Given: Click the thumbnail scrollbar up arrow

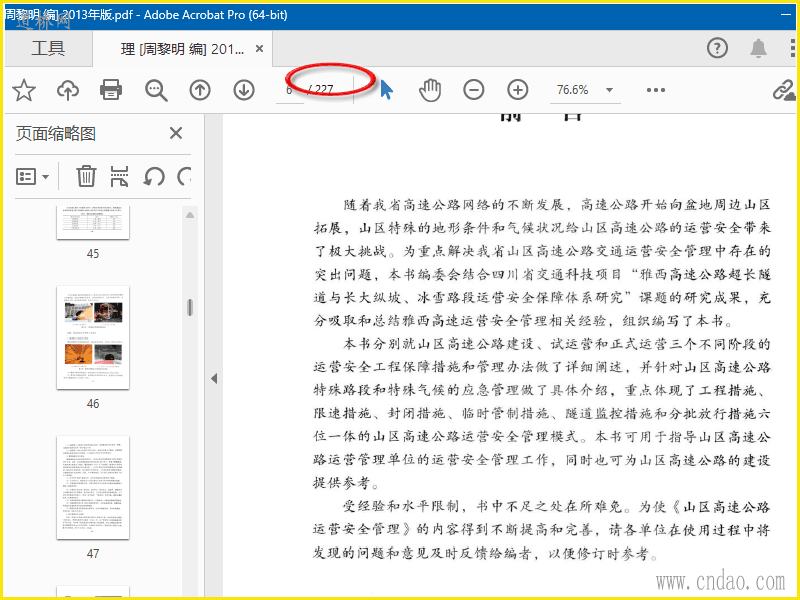Looking at the screenshot, I should coord(190,215).
